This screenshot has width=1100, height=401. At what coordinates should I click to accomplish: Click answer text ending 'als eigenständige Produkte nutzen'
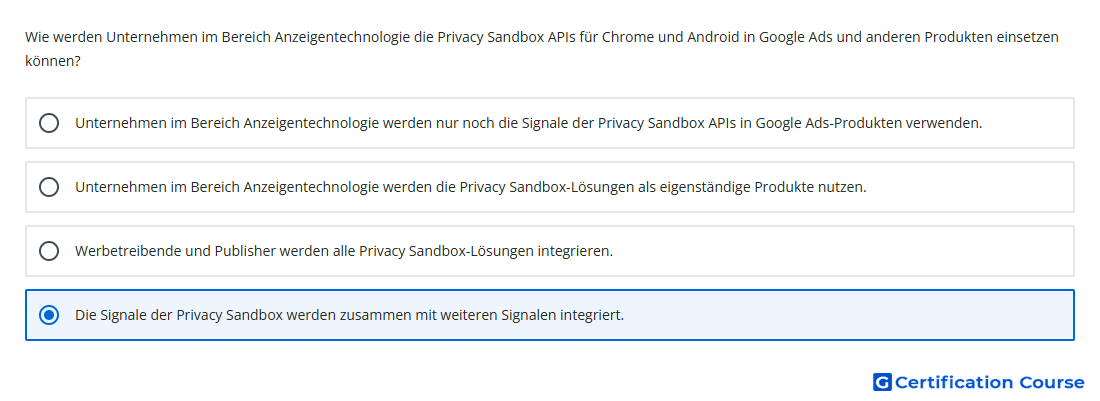click(x=471, y=187)
